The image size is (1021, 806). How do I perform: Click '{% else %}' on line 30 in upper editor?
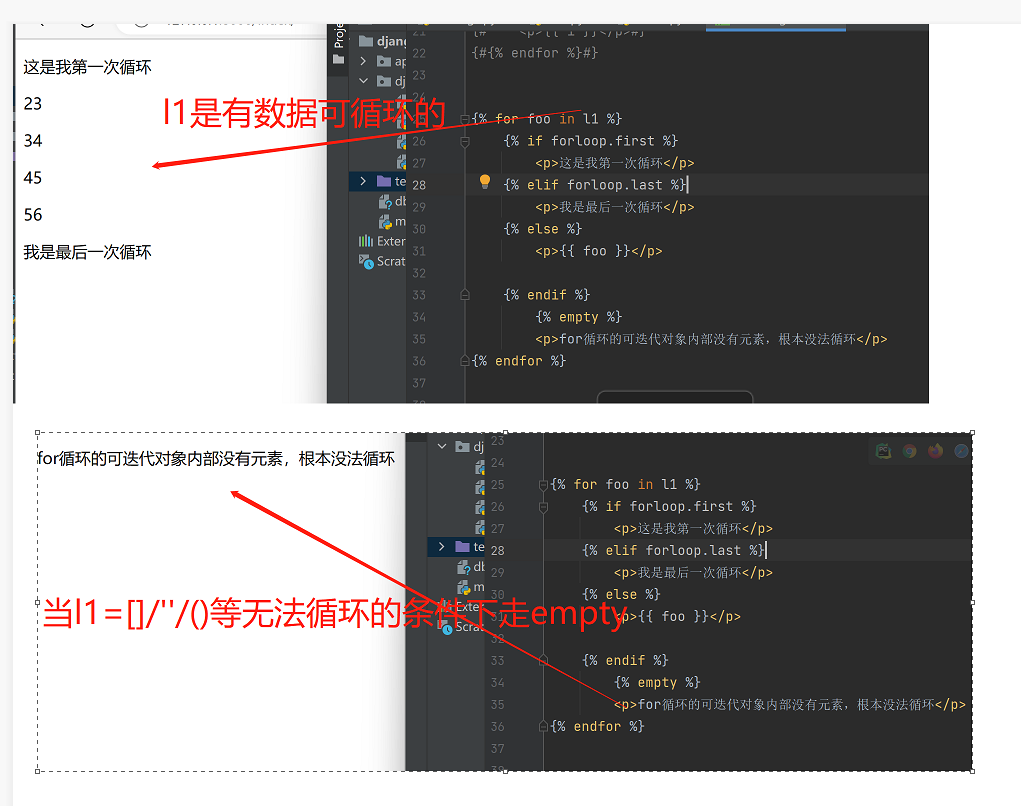click(x=542, y=229)
